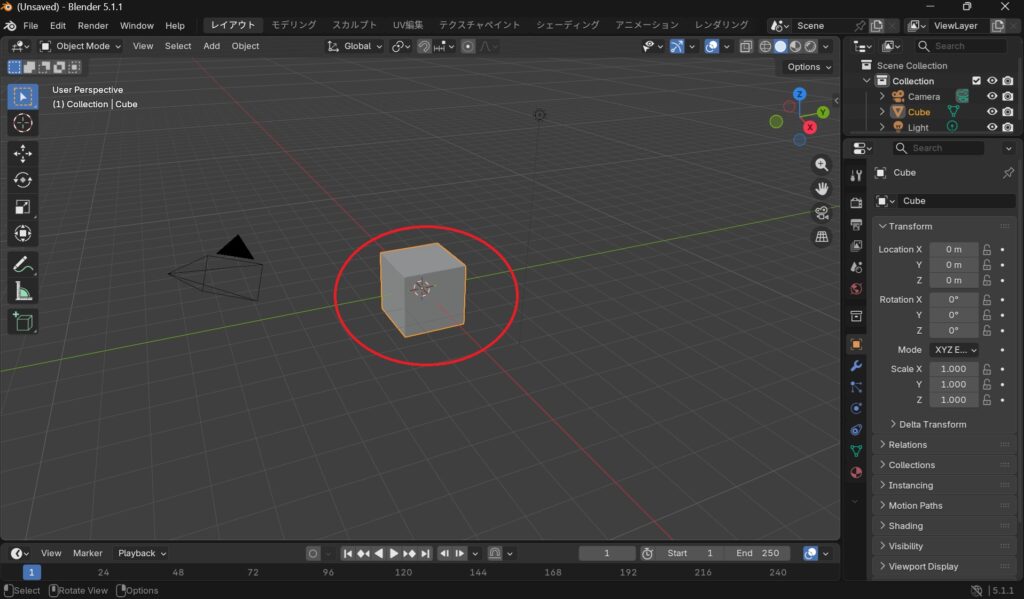The image size is (1024, 599).
Task: Open the Object Mode dropdown
Action: [x=81, y=46]
